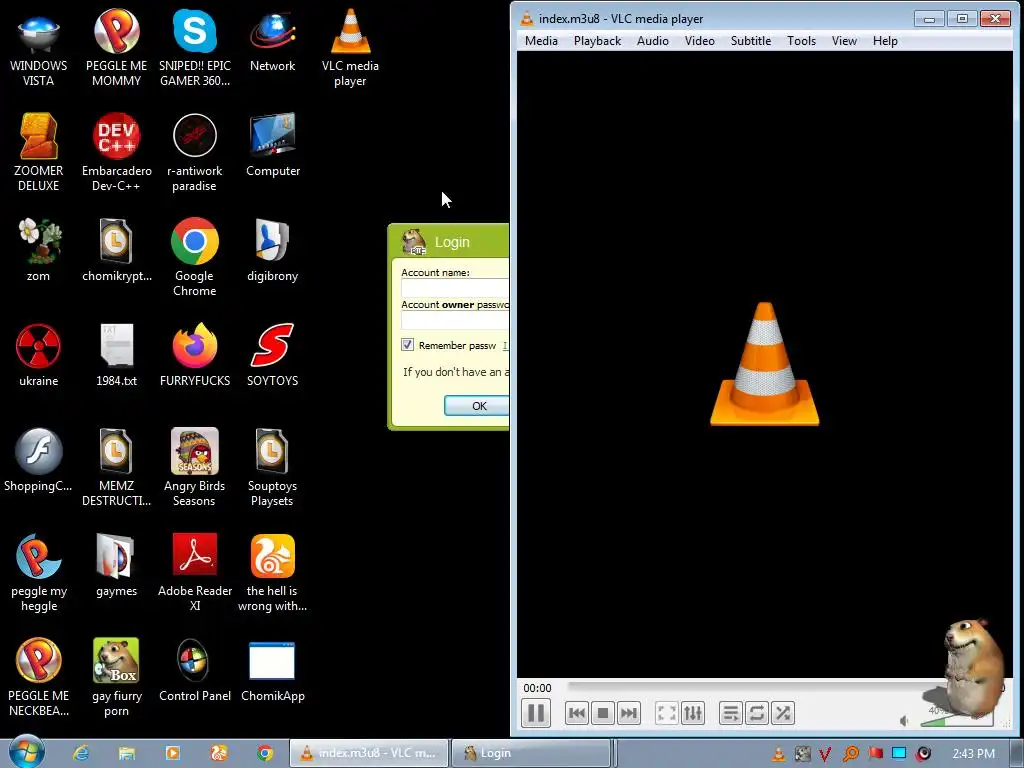Skip to next media in VLC
Screen dimensions: 1024x768
(629, 713)
